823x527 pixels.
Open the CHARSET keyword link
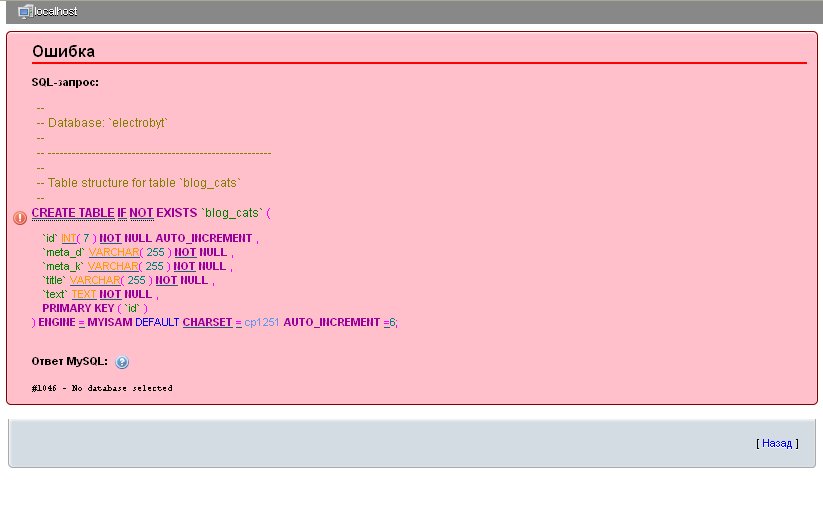coord(207,322)
